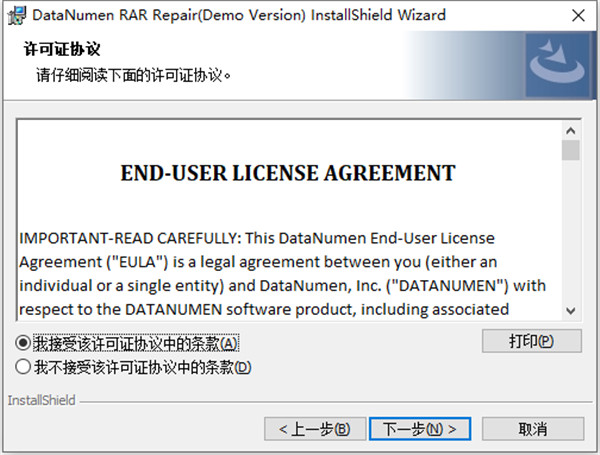
Task: Choose 我不接受该许可证协议中的条款 option
Action: [x=24, y=367]
